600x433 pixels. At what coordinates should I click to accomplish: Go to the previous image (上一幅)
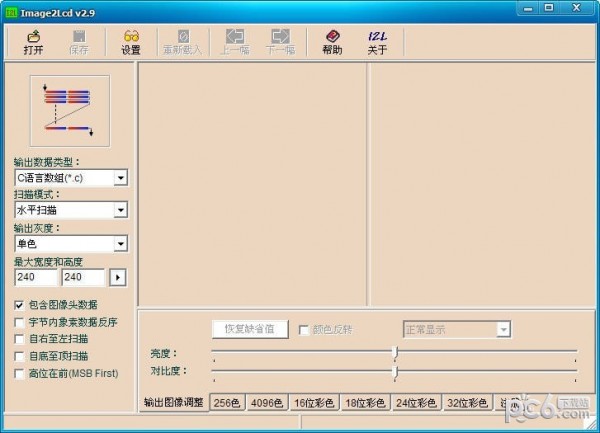pos(235,42)
